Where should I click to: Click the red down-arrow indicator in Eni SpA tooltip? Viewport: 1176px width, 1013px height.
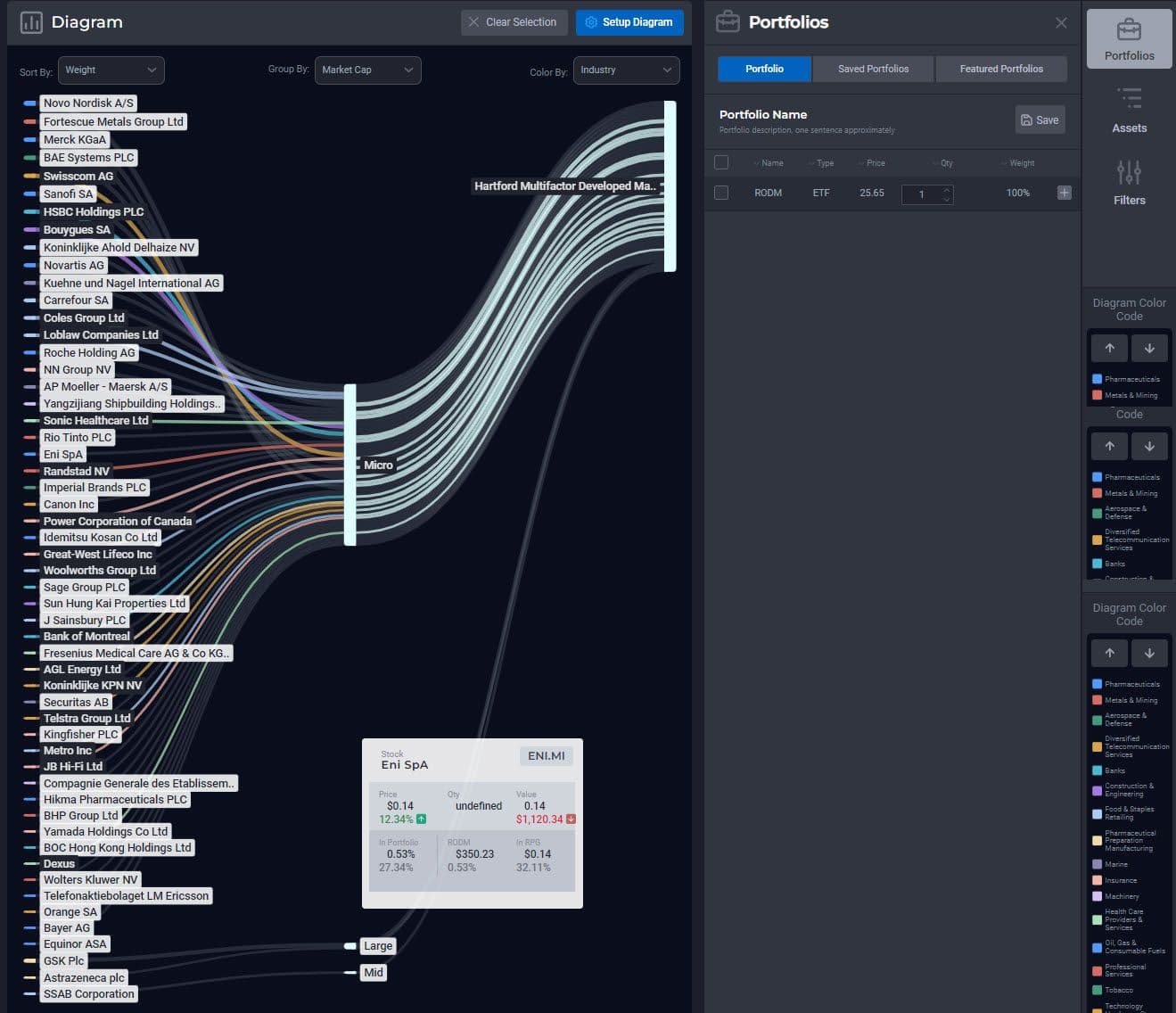(x=571, y=819)
